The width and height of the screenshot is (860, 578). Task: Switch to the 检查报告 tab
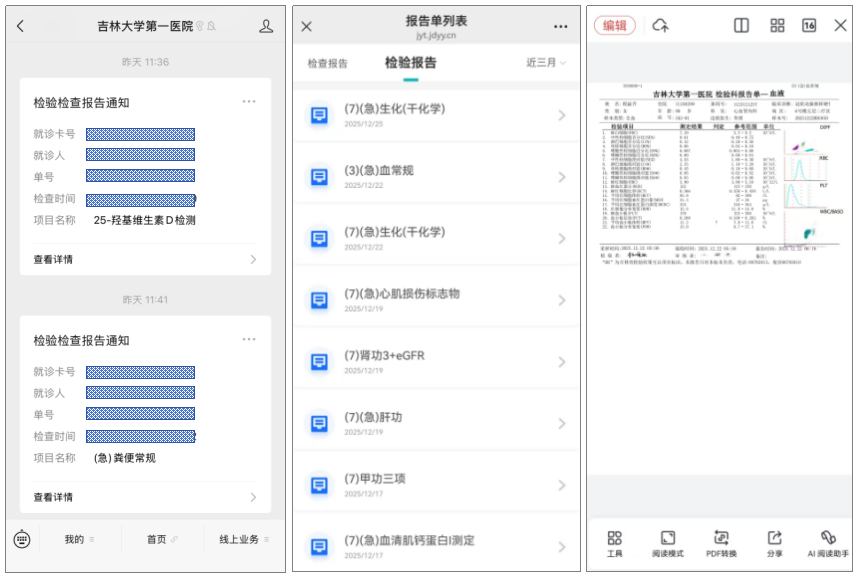coord(327,63)
